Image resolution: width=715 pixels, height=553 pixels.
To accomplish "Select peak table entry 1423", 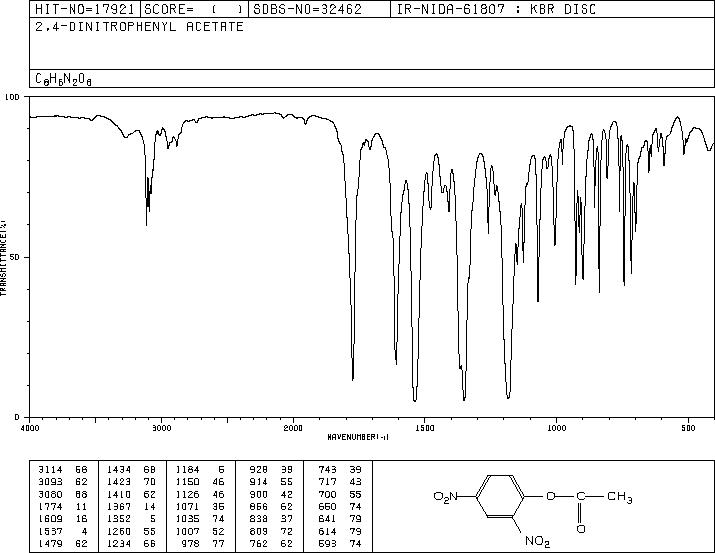I will tap(131, 482).
